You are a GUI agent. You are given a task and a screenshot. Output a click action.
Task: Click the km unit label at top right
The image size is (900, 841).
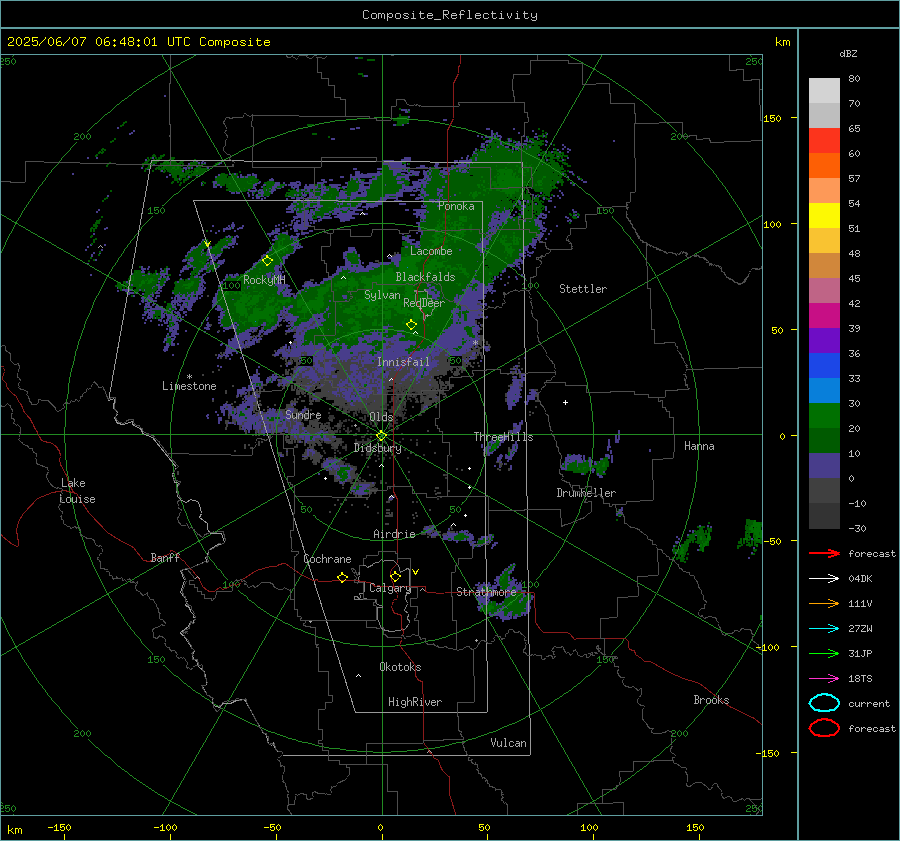click(x=782, y=42)
